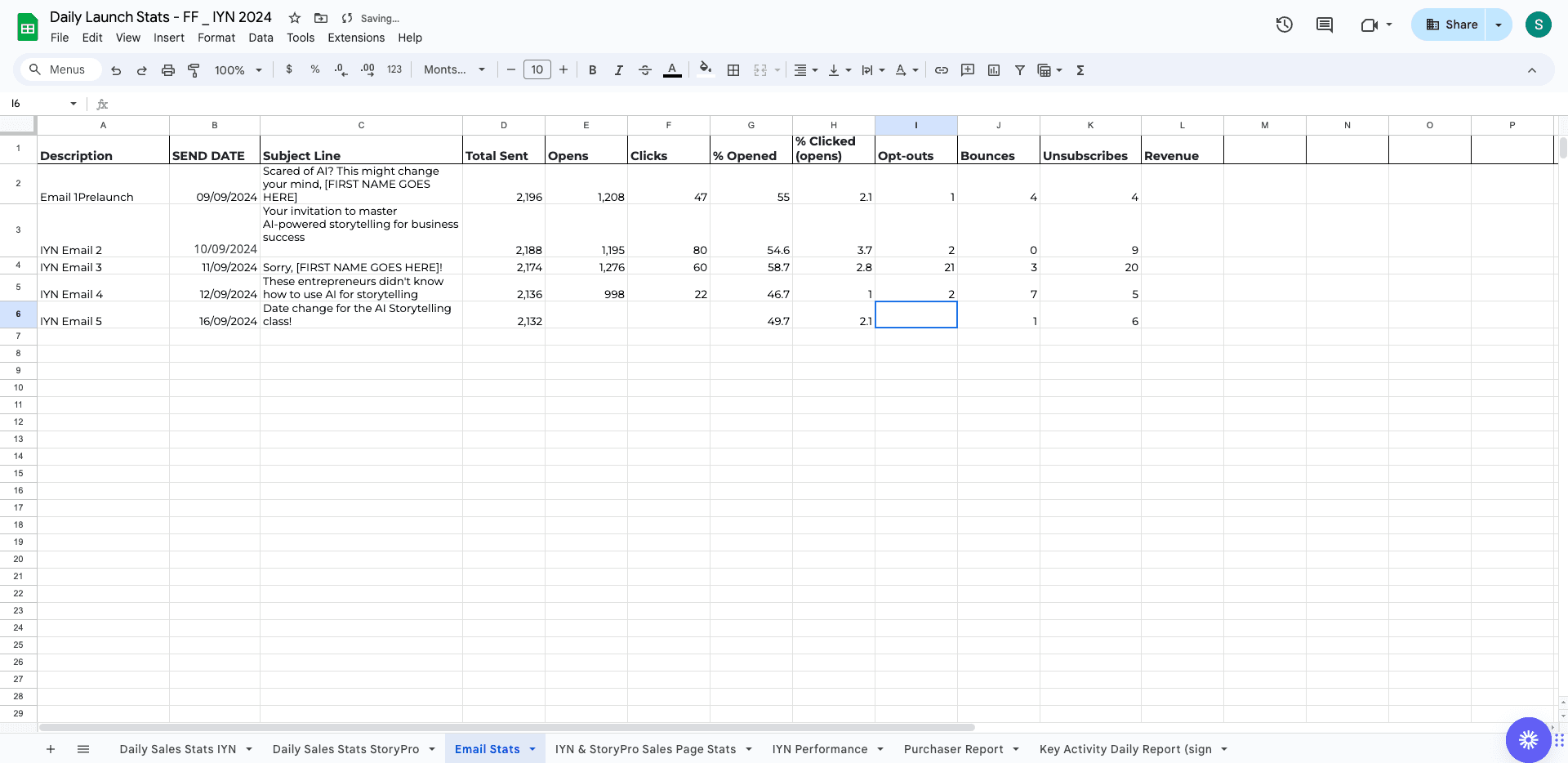Go to Sheets home via logo

coord(28,27)
